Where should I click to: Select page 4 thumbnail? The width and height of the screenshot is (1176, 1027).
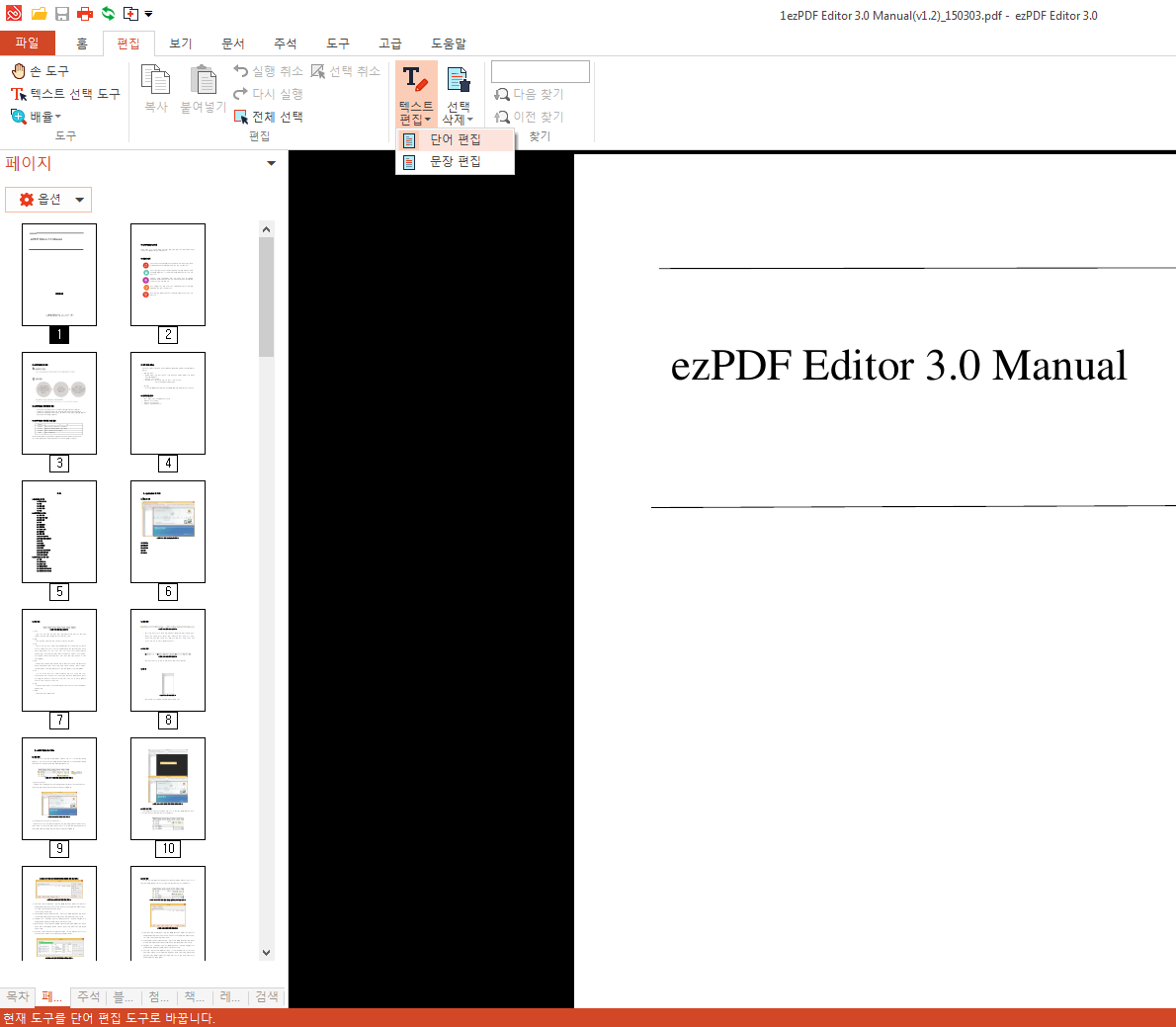pyautogui.click(x=168, y=403)
